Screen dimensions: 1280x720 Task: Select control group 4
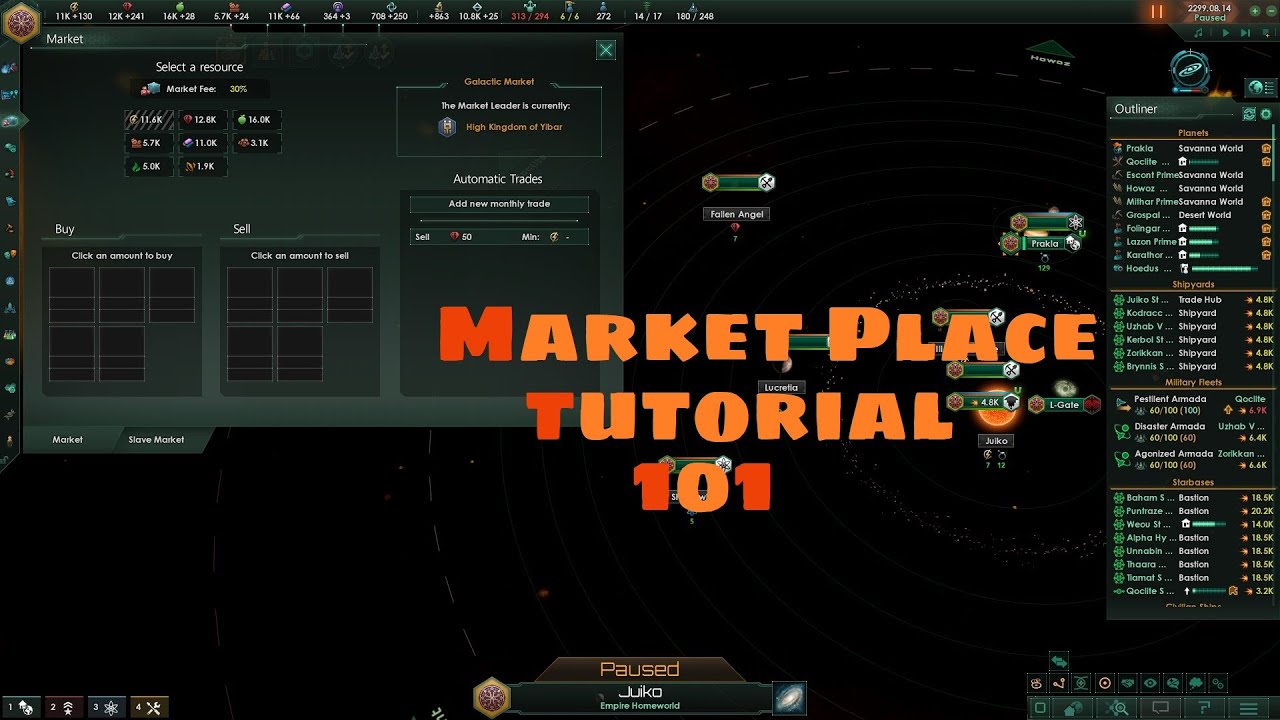coord(149,707)
